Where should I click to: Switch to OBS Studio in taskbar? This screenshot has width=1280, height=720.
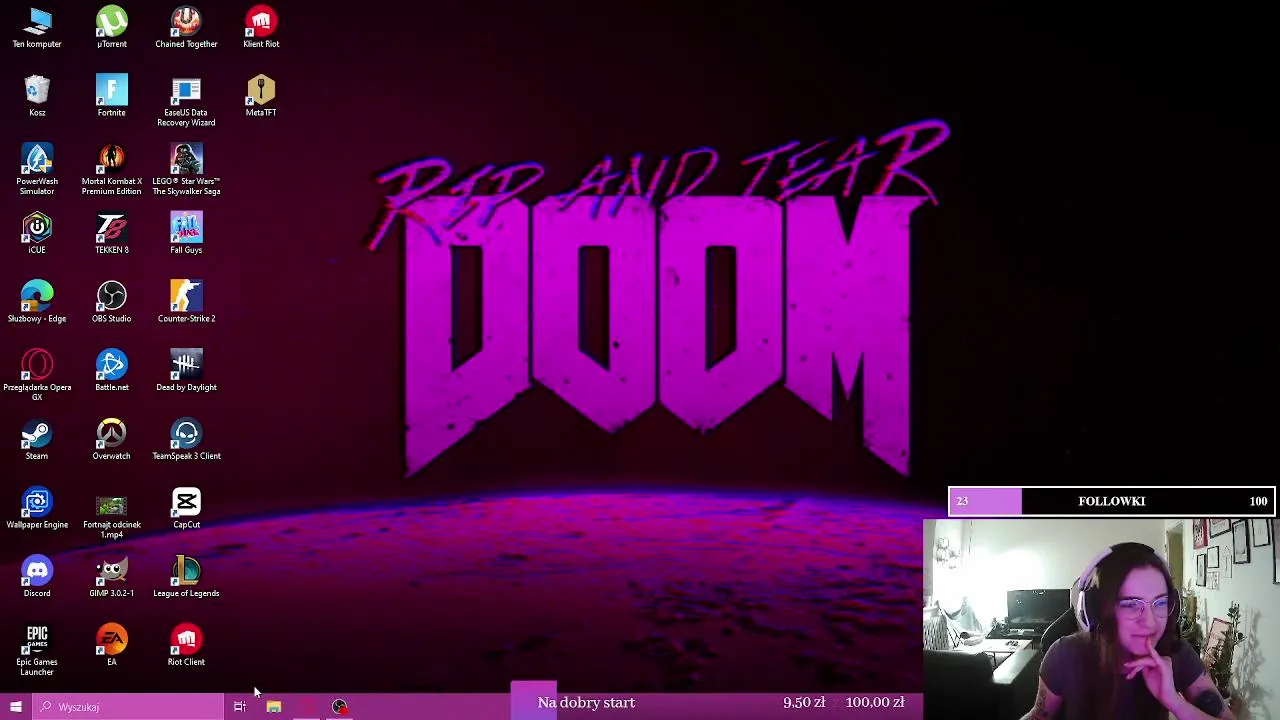340,707
